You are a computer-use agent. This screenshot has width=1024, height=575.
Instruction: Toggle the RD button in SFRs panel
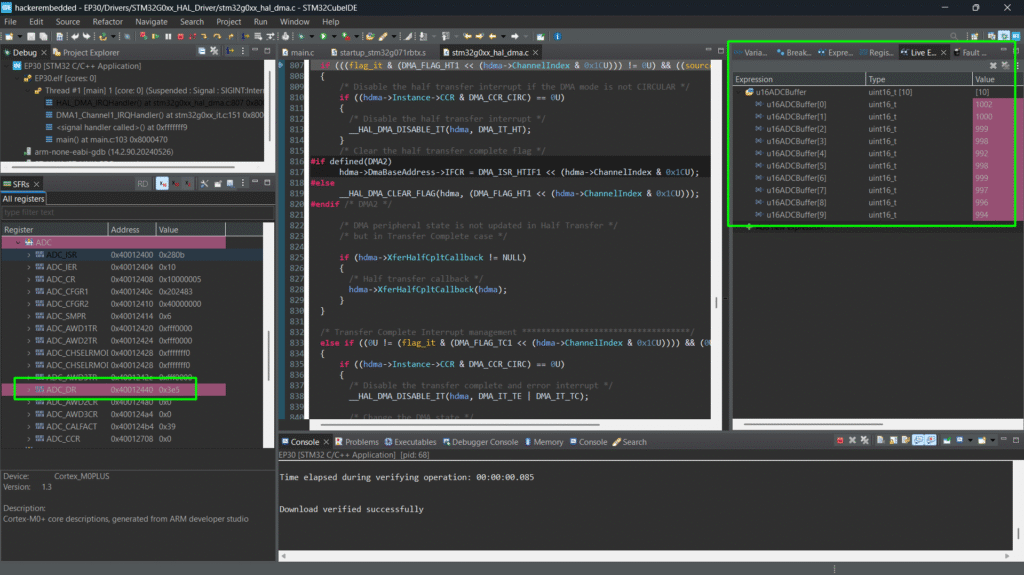tap(142, 184)
